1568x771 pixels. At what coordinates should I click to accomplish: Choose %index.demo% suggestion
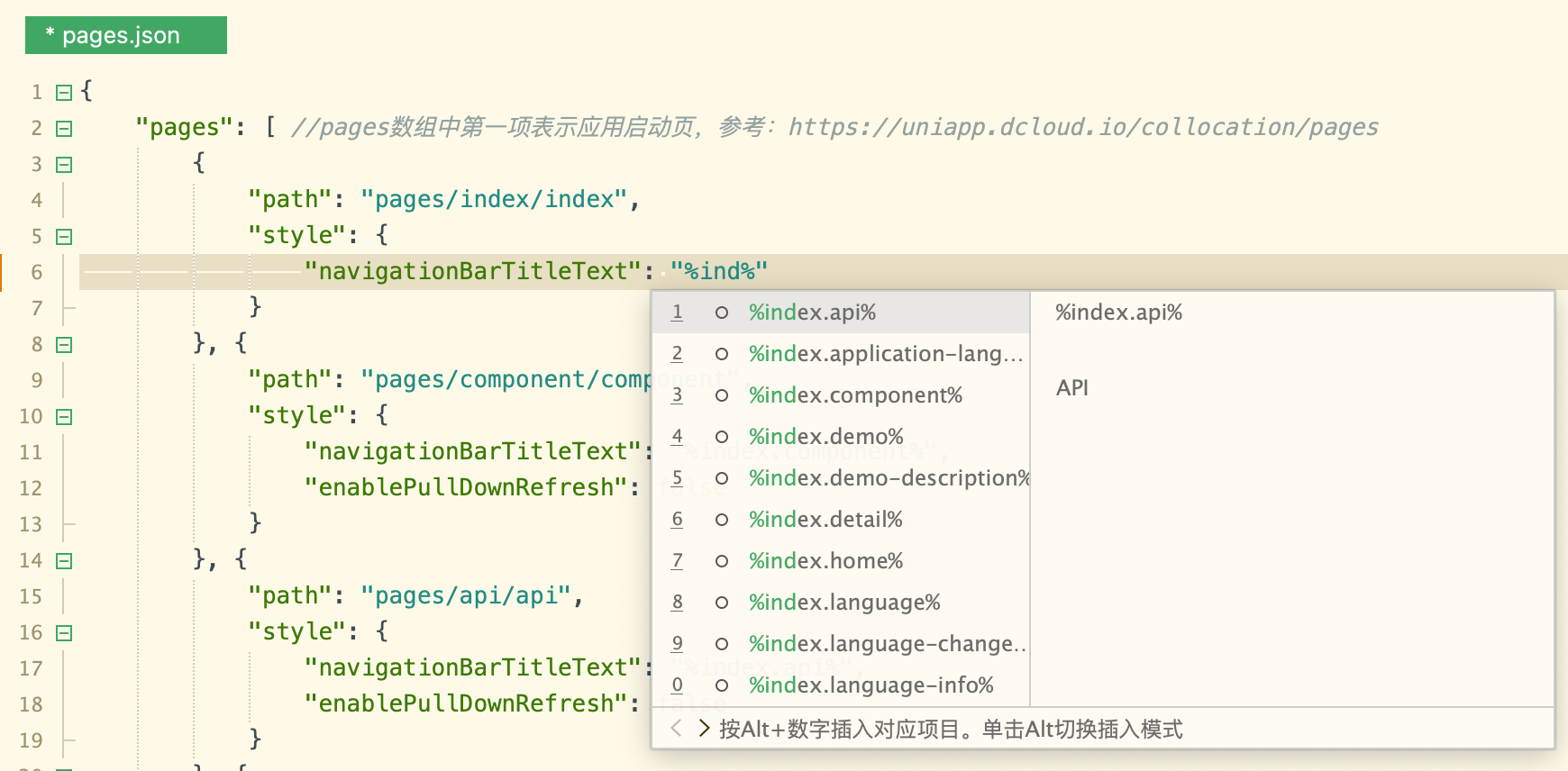click(x=841, y=437)
